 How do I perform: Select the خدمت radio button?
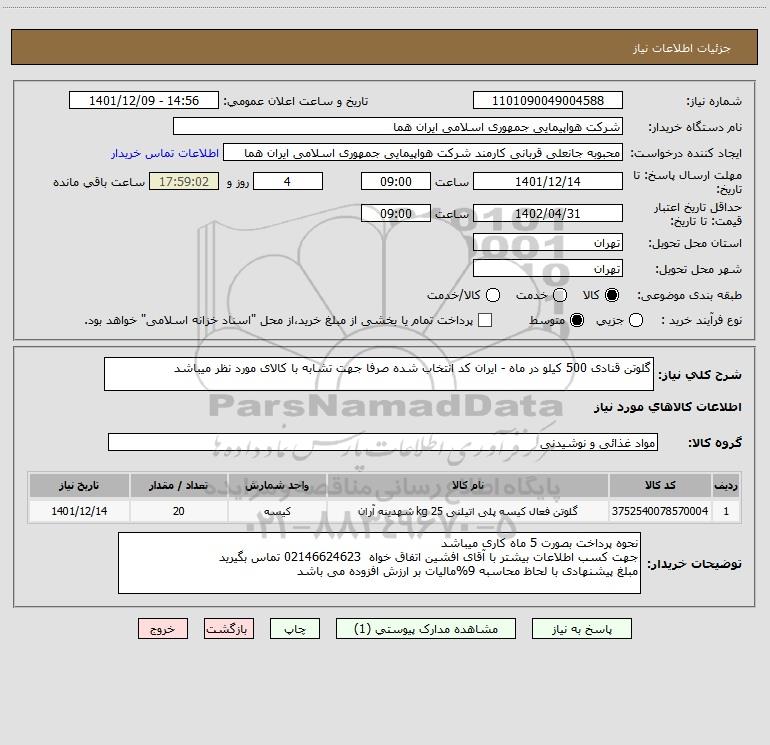coord(560,295)
